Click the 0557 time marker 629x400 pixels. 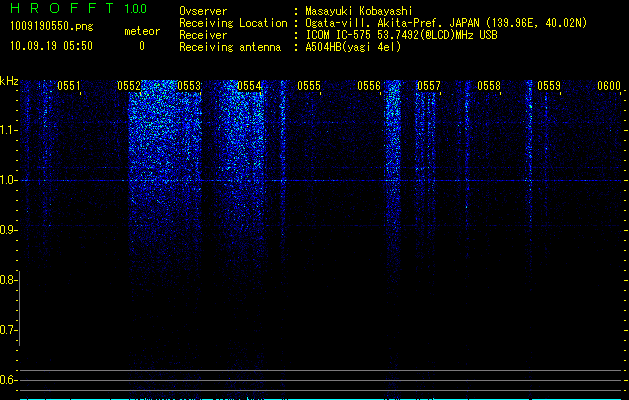click(x=429, y=86)
